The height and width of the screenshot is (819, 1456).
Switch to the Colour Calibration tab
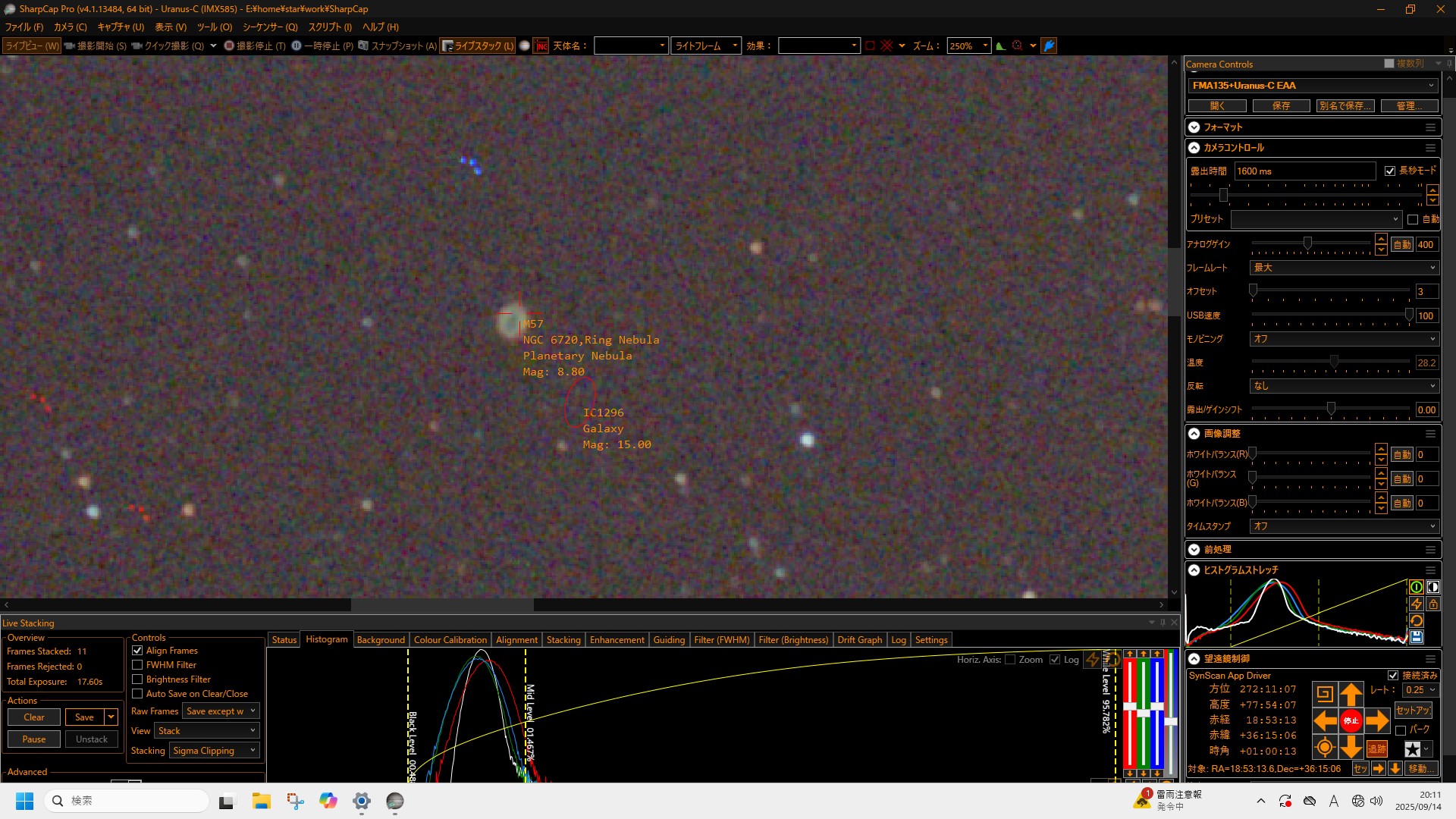point(450,640)
